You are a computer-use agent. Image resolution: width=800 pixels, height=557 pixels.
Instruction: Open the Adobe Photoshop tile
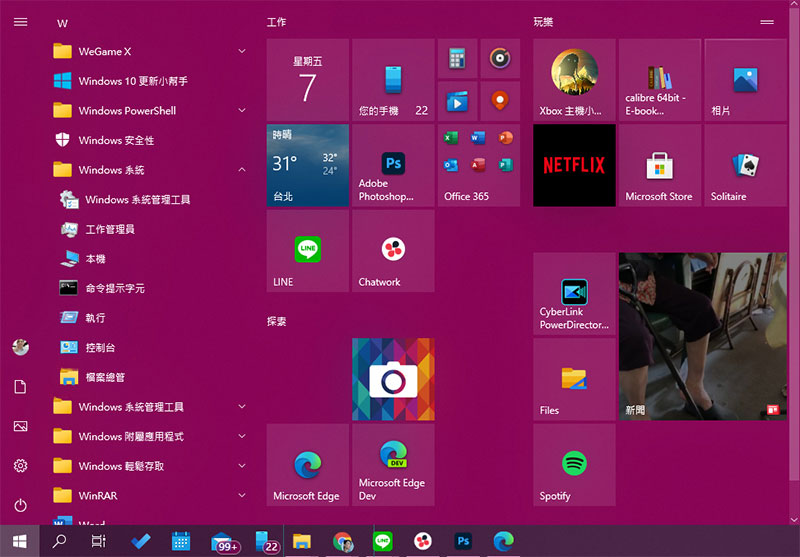(x=393, y=166)
